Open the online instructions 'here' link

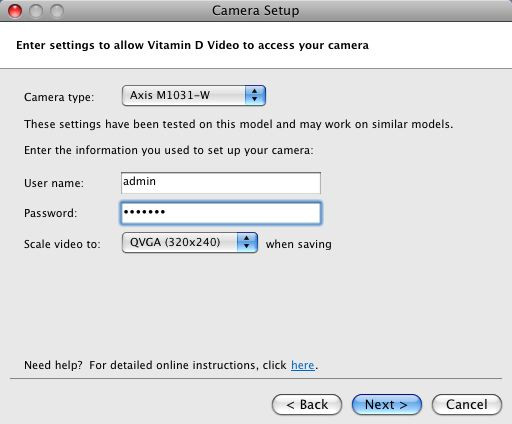click(303, 365)
